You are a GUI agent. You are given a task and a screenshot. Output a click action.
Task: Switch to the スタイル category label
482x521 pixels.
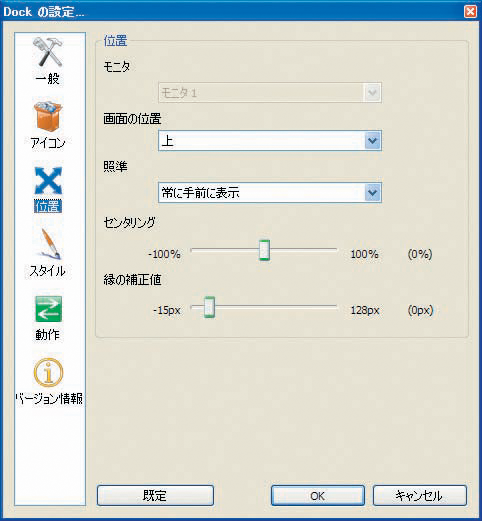(48, 271)
